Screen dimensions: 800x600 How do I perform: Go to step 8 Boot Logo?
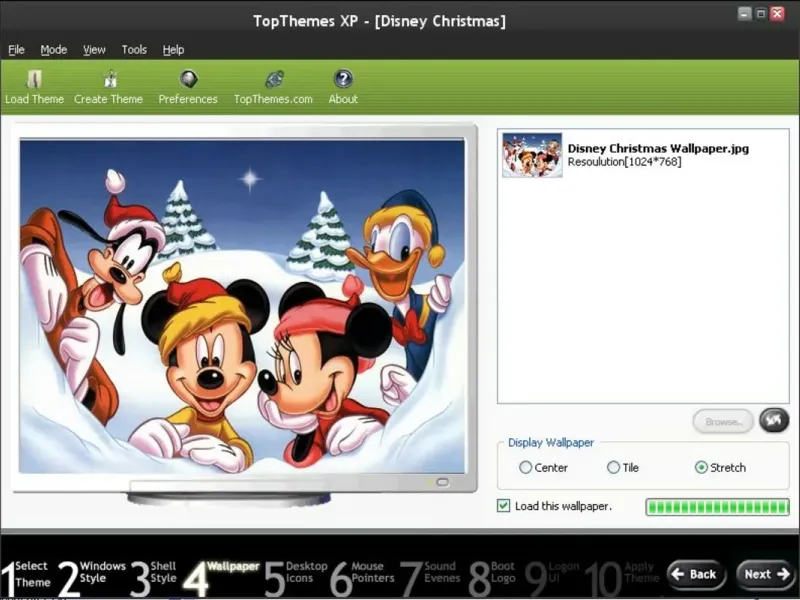pyautogui.click(x=492, y=577)
